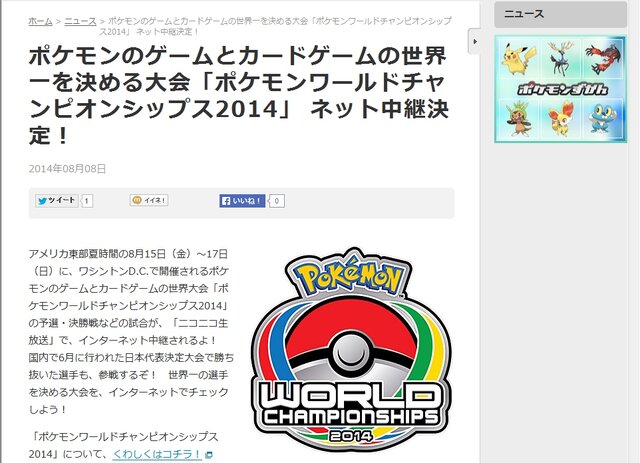Click Chespin in the Zukan banner

click(x=518, y=118)
